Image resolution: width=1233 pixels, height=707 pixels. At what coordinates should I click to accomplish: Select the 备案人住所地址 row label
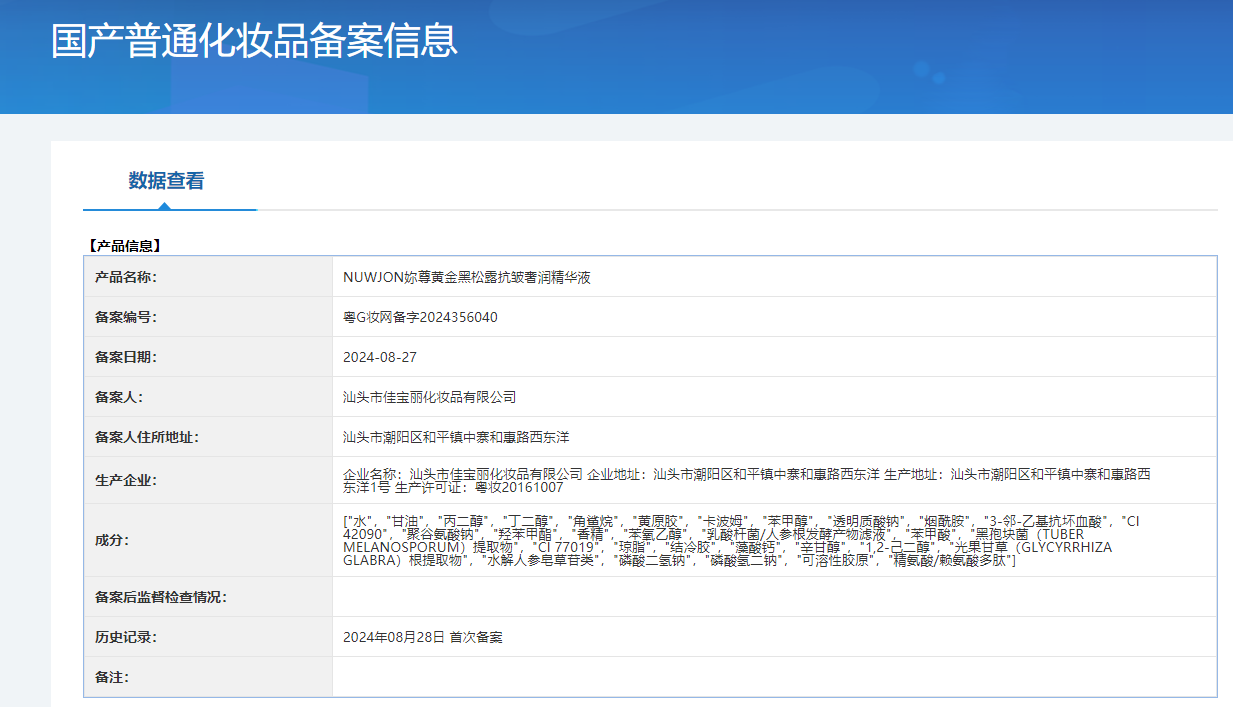point(147,437)
